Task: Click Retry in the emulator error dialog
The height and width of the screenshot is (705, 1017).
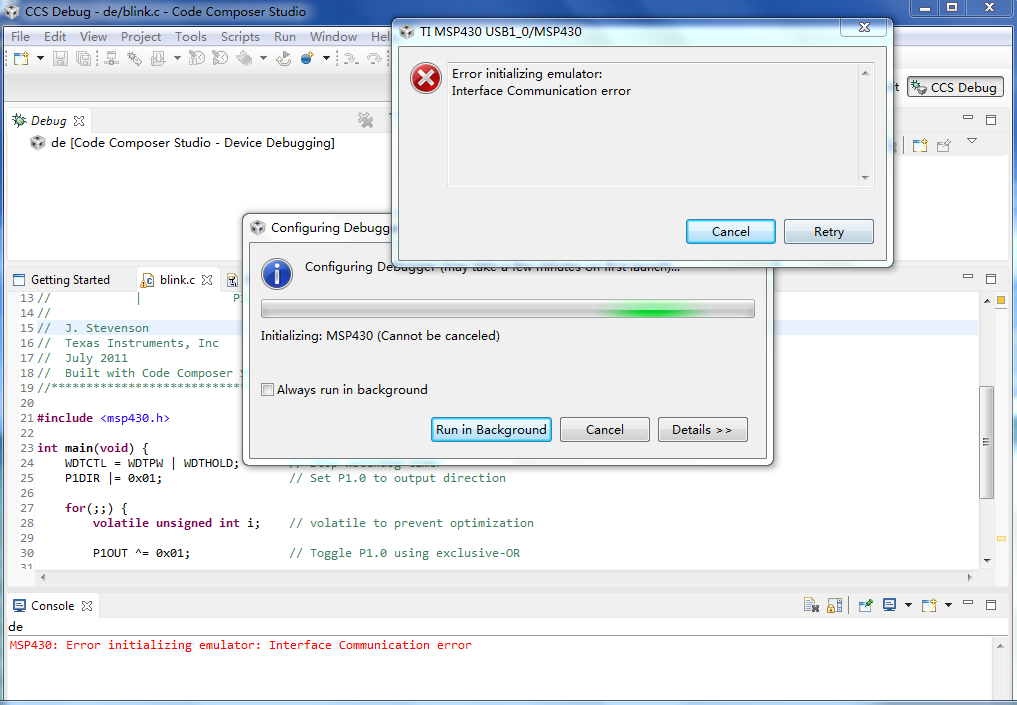Action: pos(829,232)
